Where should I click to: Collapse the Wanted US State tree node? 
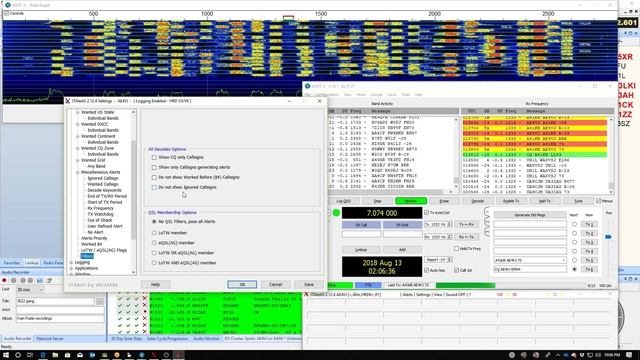(77, 112)
